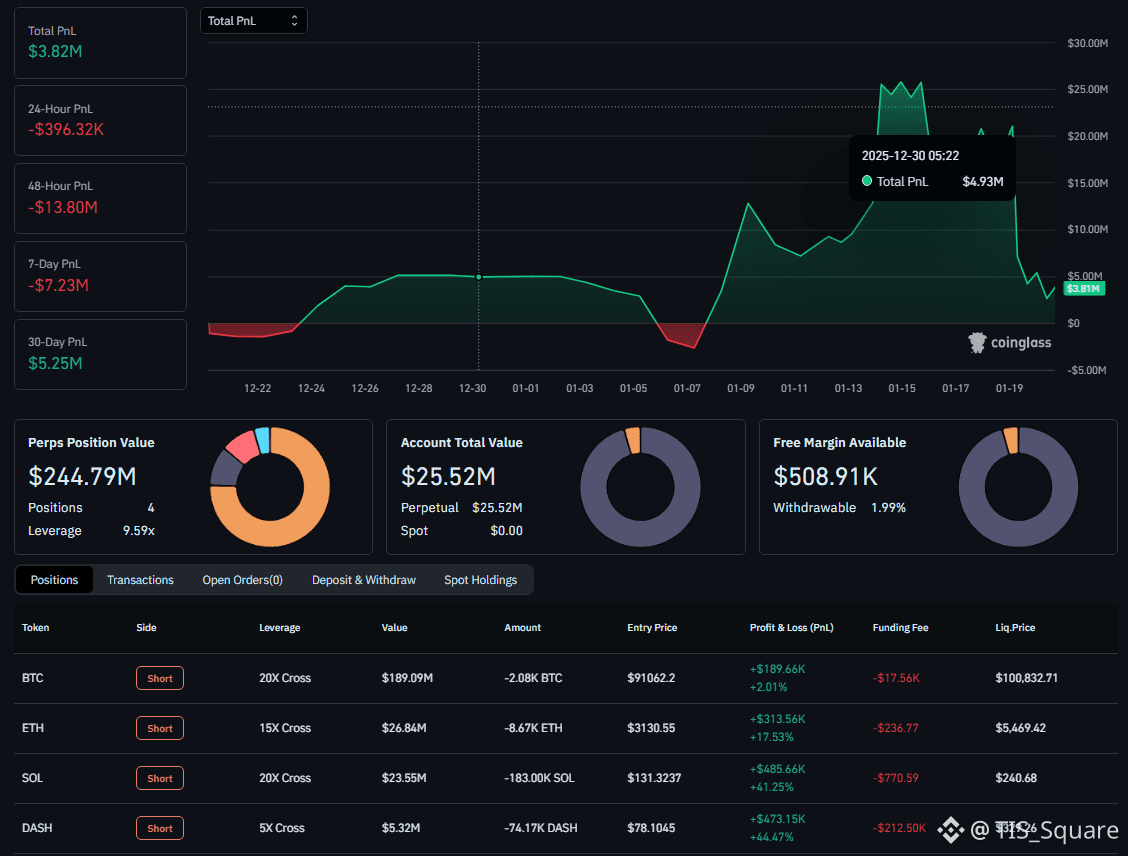This screenshot has height=856, width=1128.
Task: Click the Short badge on SOL row
Action: tap(160, 778)
